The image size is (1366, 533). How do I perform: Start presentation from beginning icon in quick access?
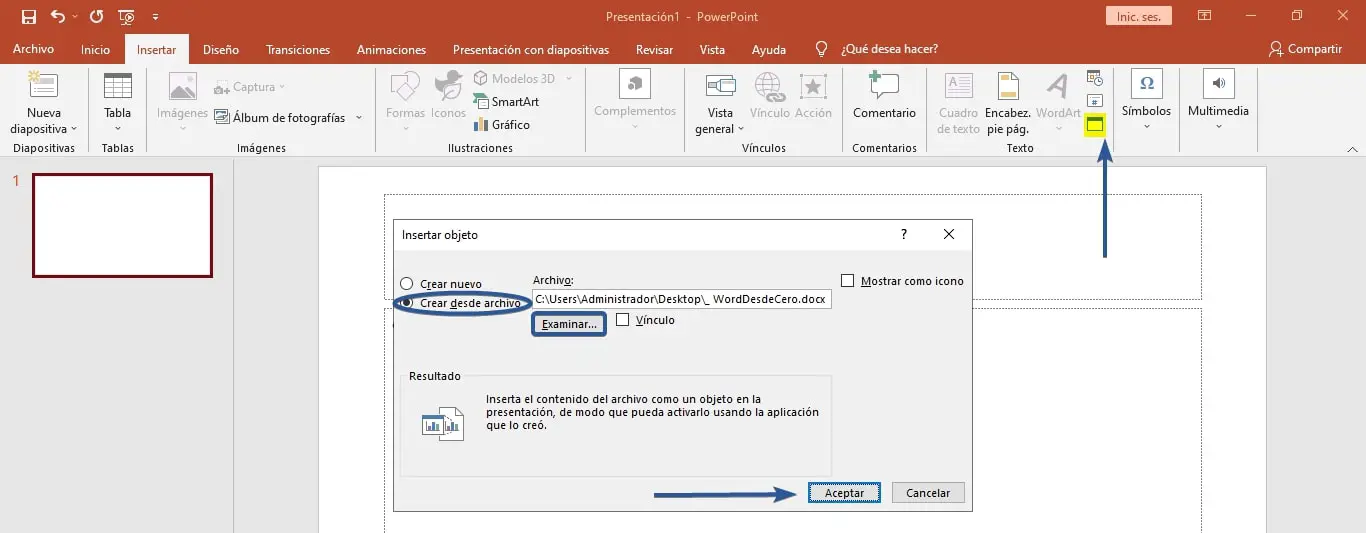coord(126,16)
